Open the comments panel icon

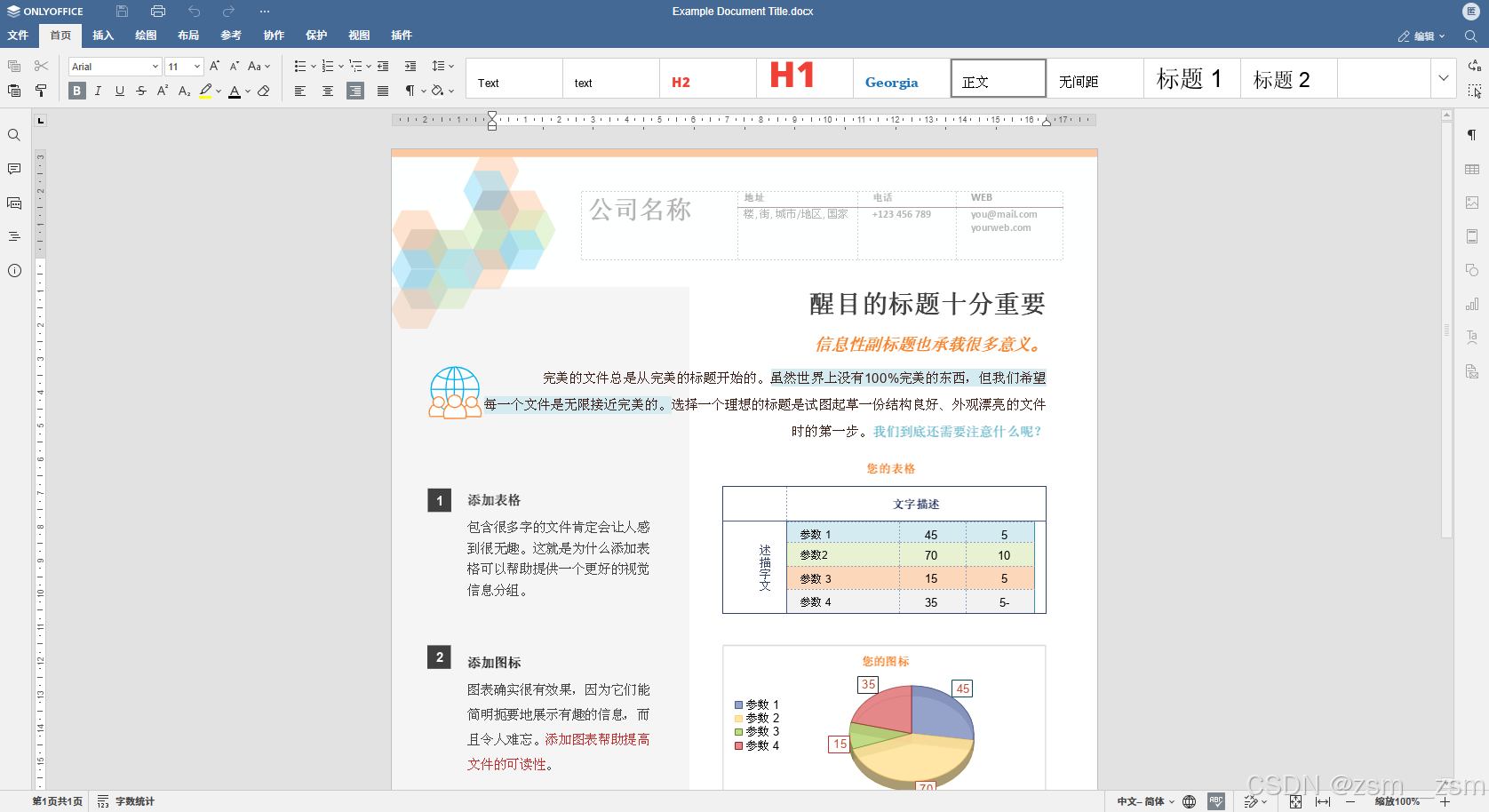[14, 169]
